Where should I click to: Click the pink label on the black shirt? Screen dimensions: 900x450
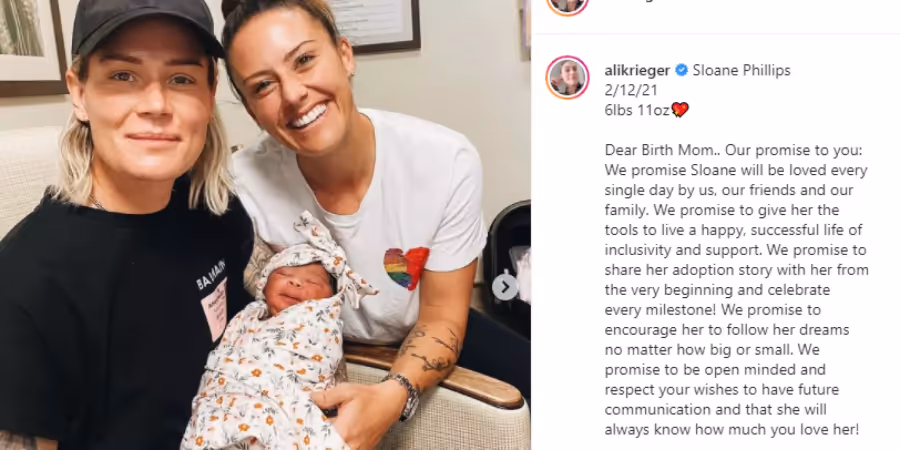(x=214, y=309)
